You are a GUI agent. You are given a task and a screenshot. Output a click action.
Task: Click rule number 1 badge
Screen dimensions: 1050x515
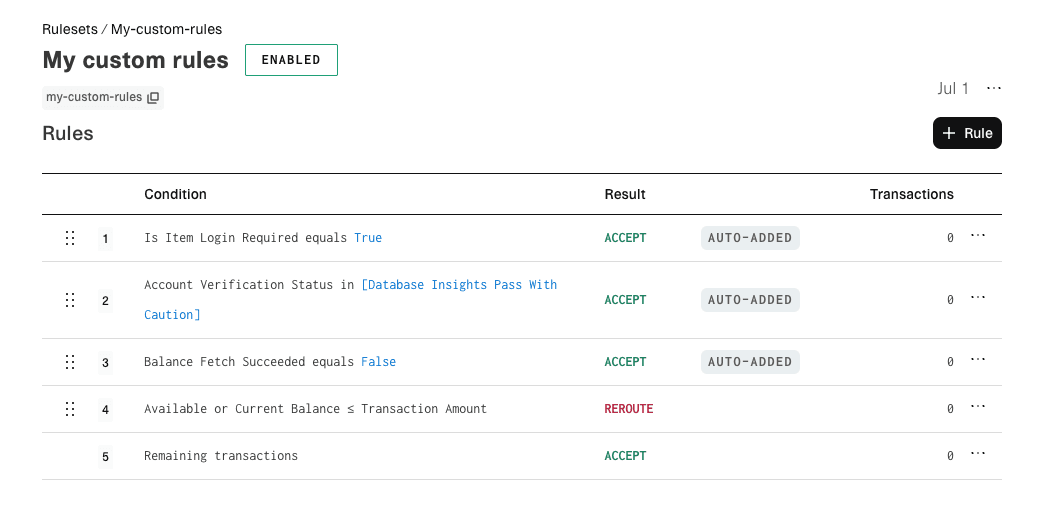[105, 238]
